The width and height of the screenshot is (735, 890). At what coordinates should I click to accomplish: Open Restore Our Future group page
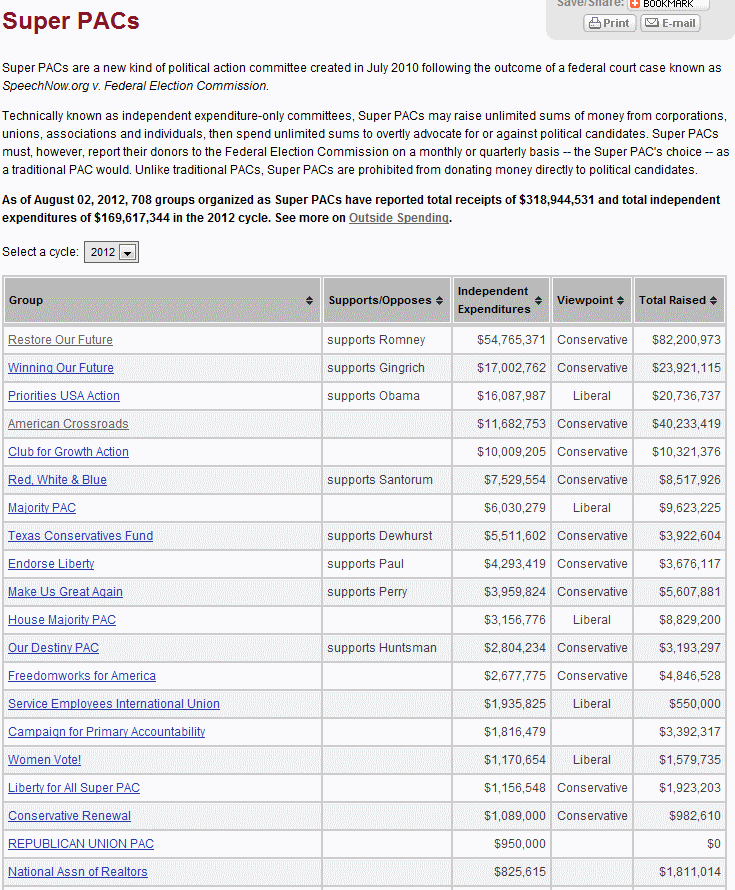(x=60, y=340)
